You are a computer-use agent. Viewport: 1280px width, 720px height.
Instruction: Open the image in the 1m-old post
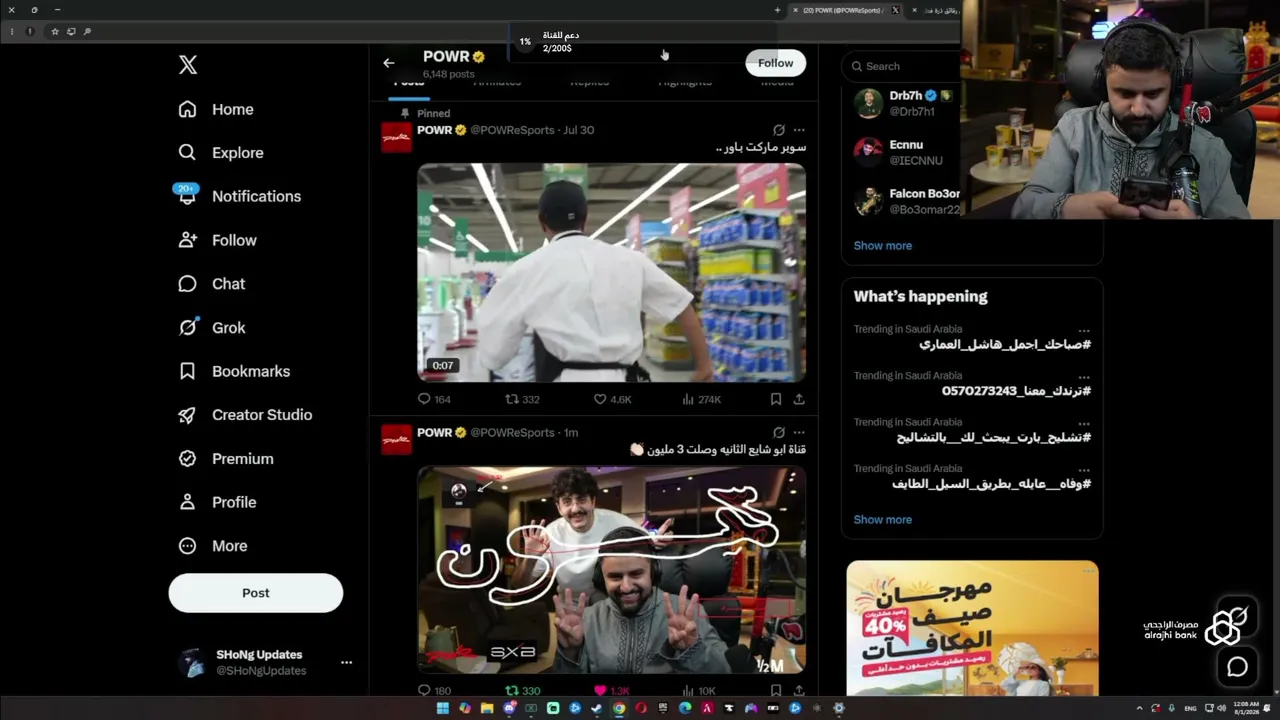(x=611, y=570)
